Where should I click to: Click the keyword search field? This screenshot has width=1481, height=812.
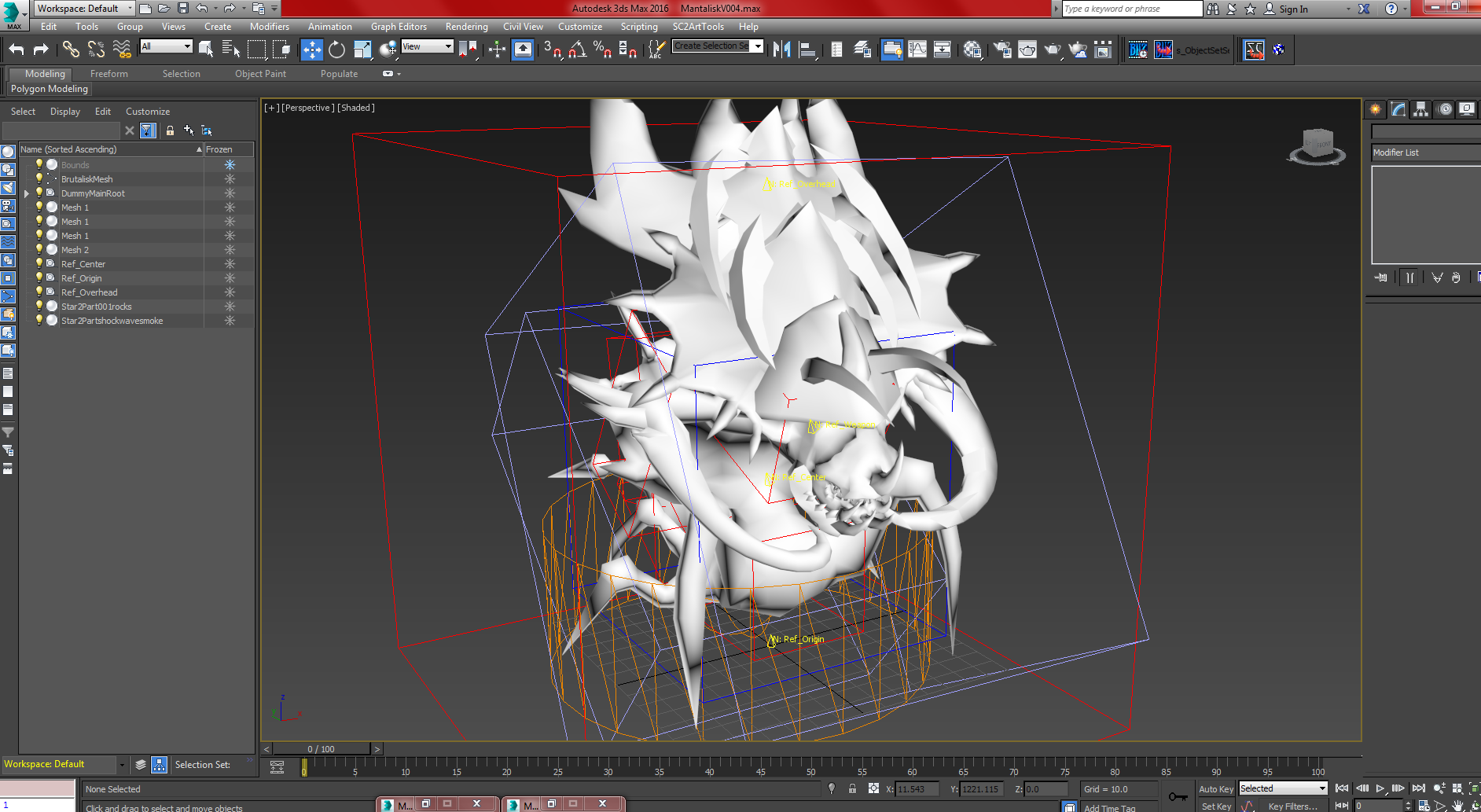tap(1132, 9)
